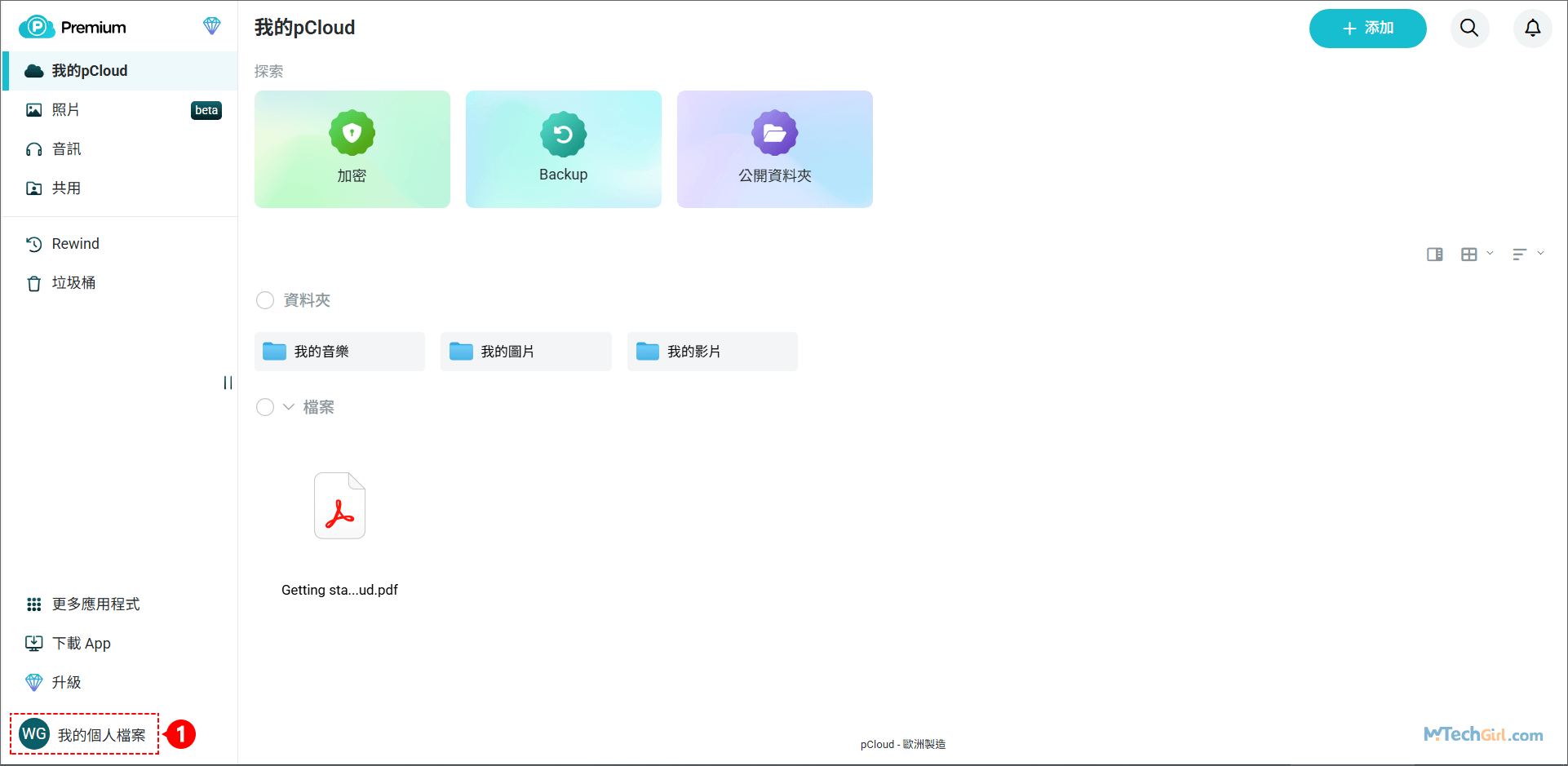Open 下載 App link
Screen dimensions: 1568x766
[x=121, y=644]
